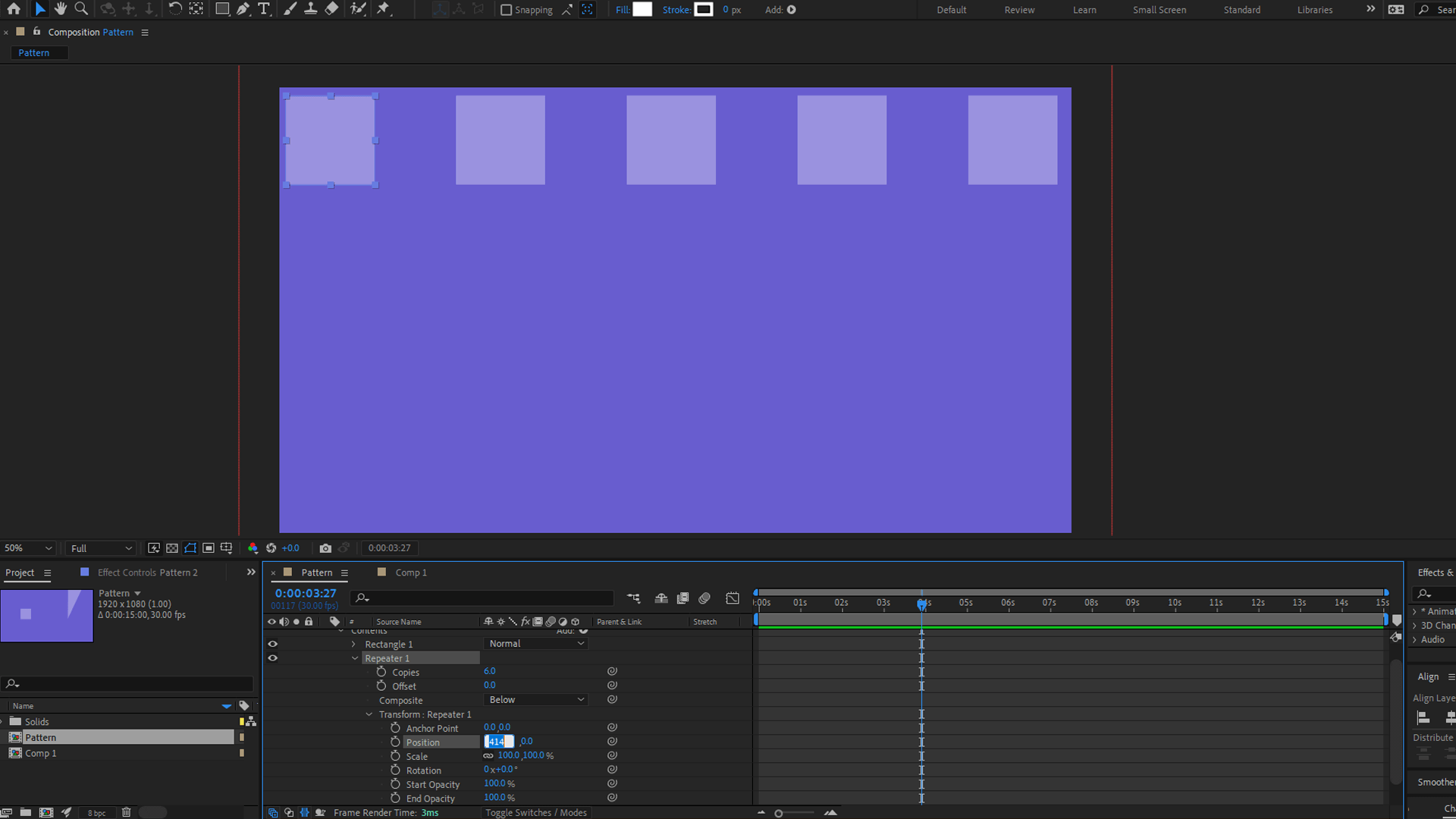Click Toggle Switches / Modes button
Image resolution: width=1456 pixels, height=819 pixels.
(535, 812)
